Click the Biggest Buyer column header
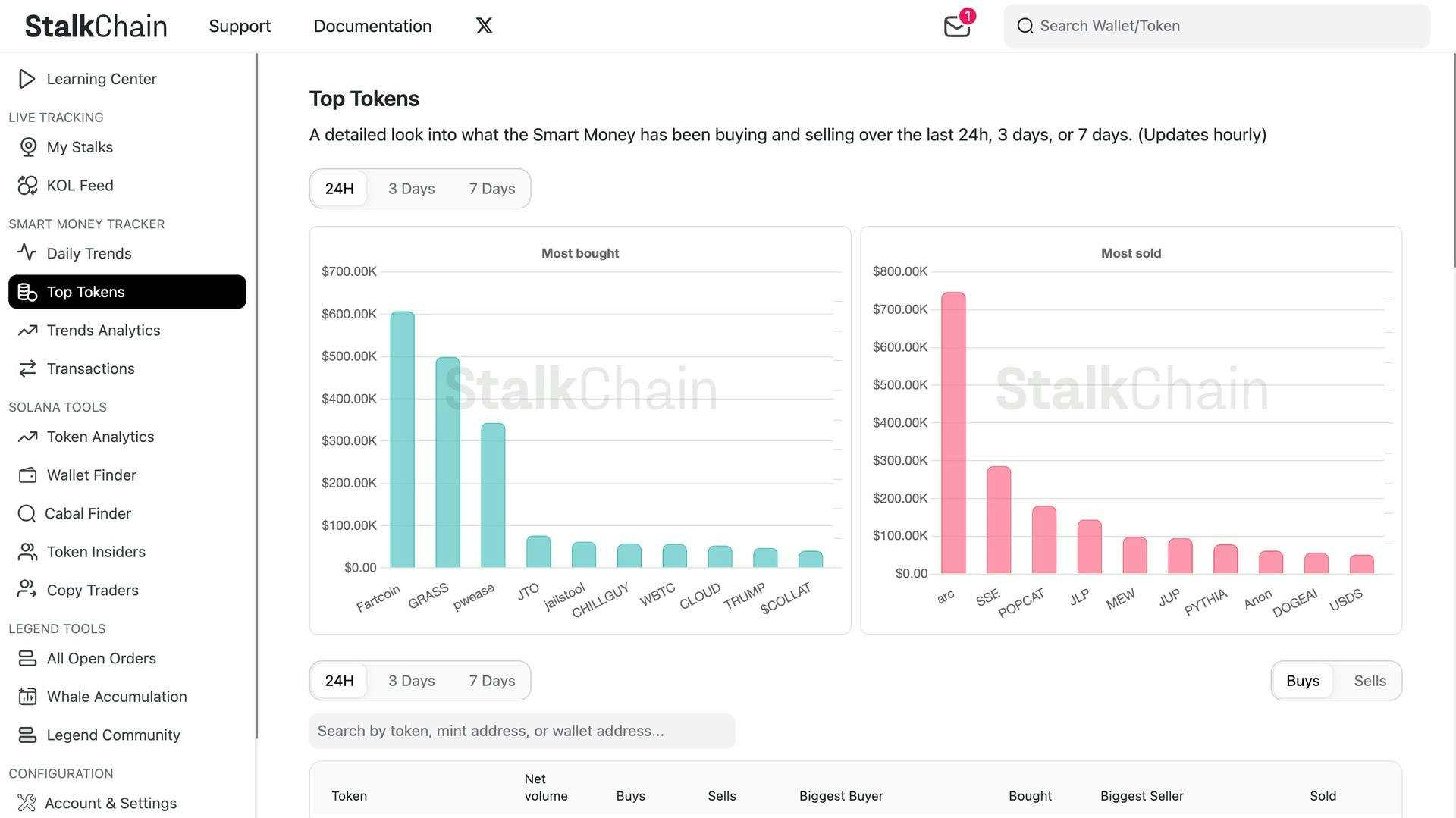This screenshot has width=1456, height=818. (x=841, y=796)
